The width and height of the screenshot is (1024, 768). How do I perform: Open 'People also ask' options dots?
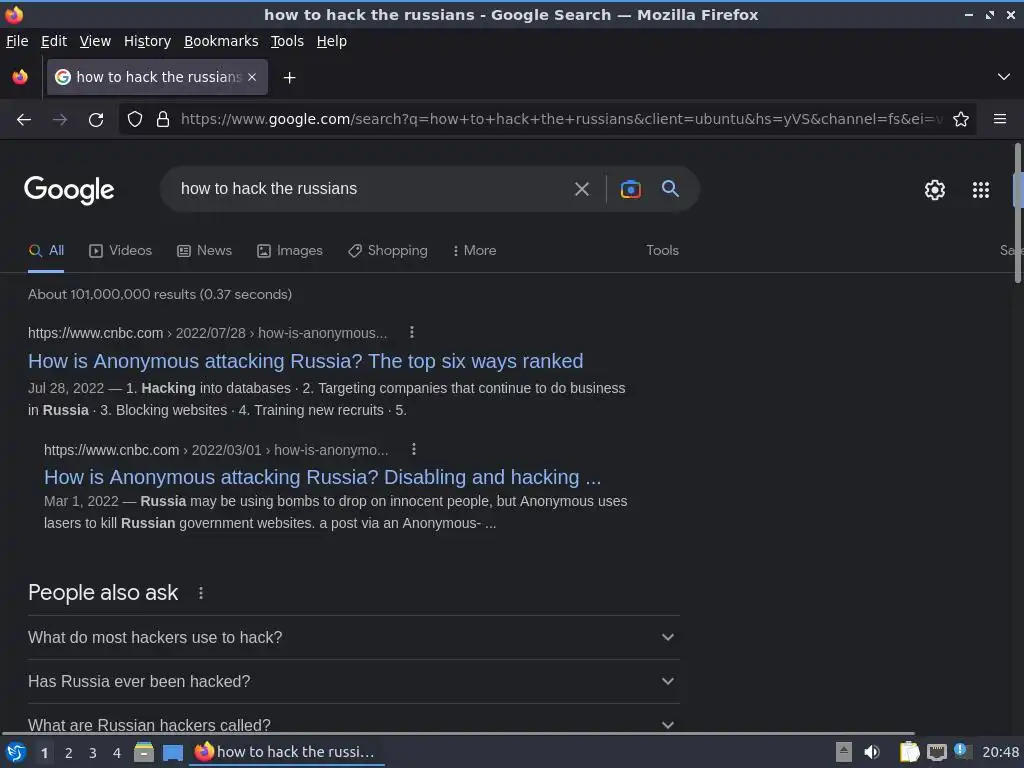[x=200, y=593]
